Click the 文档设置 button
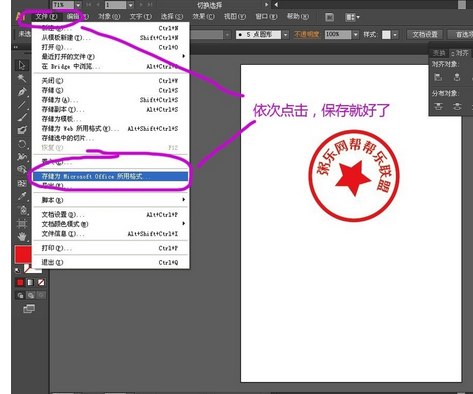Screen dimensions: 473x394 (x=425, y=34)
